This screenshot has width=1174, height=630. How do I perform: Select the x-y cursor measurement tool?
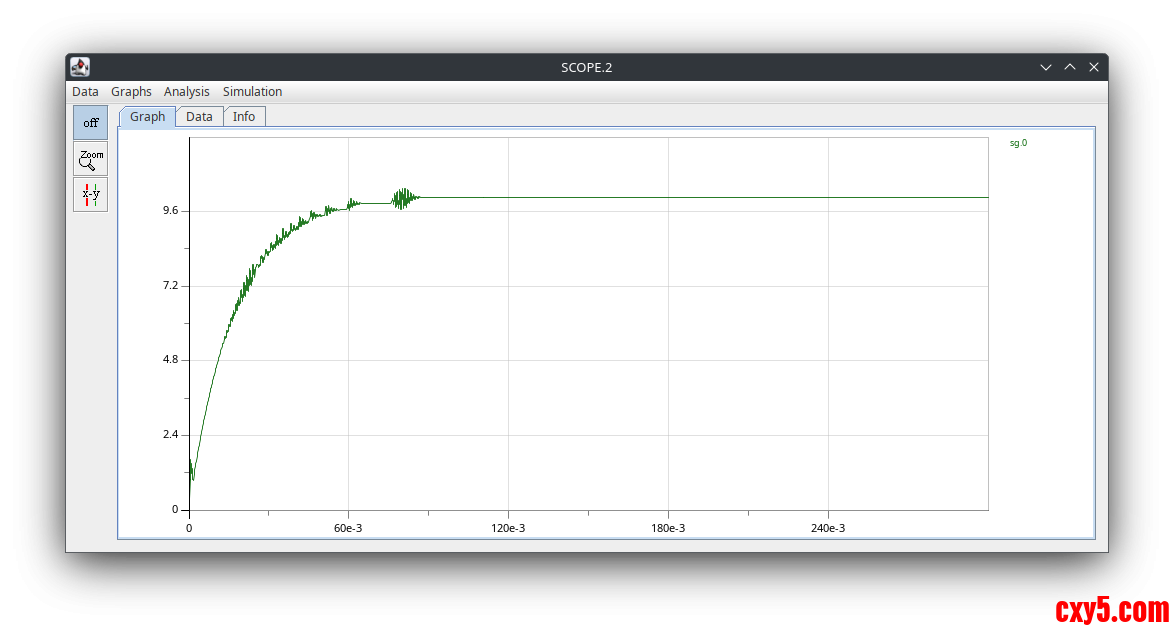tap(90, 195)
